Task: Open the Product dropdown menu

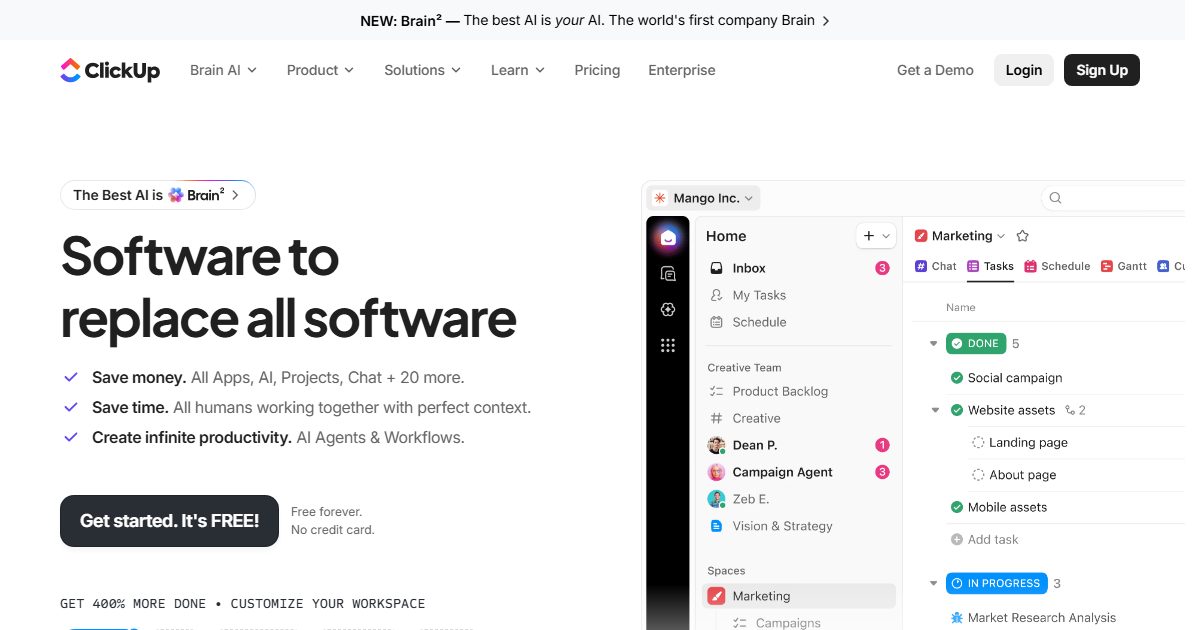Action: [320, 70]
